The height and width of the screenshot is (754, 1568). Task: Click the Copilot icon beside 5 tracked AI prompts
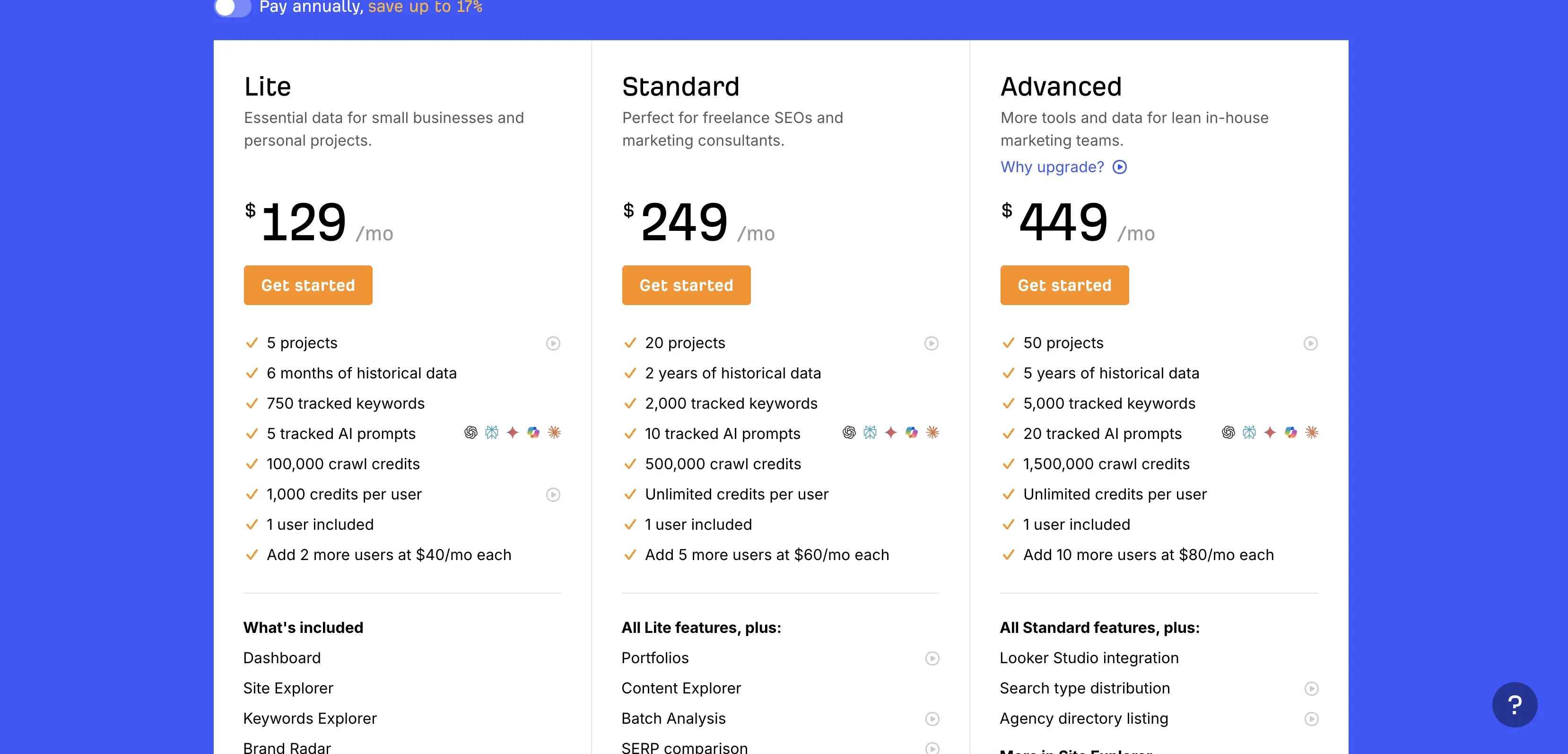(x=533, y=432)
